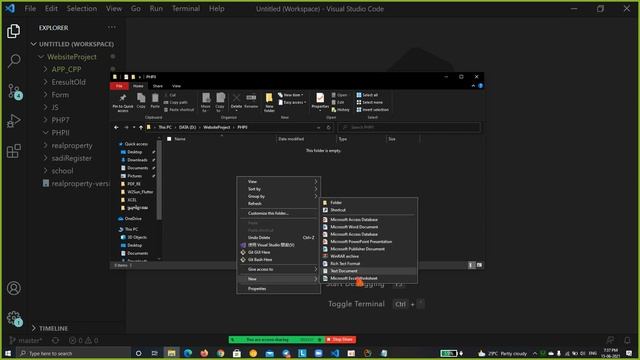
Task: Open the Selection menu in VS Code
Action: [x=82, y=8]
